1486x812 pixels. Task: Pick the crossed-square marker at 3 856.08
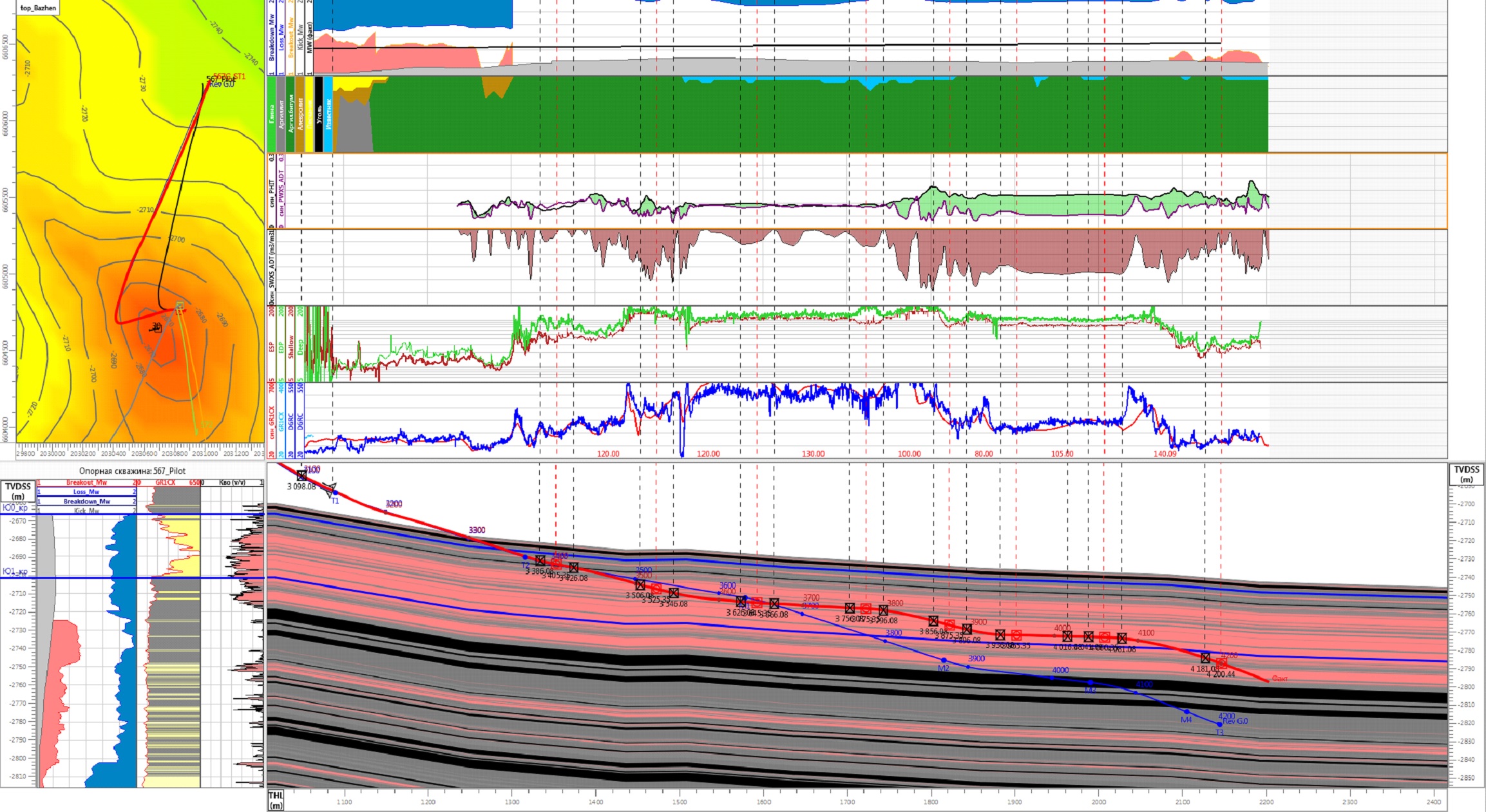933,621
